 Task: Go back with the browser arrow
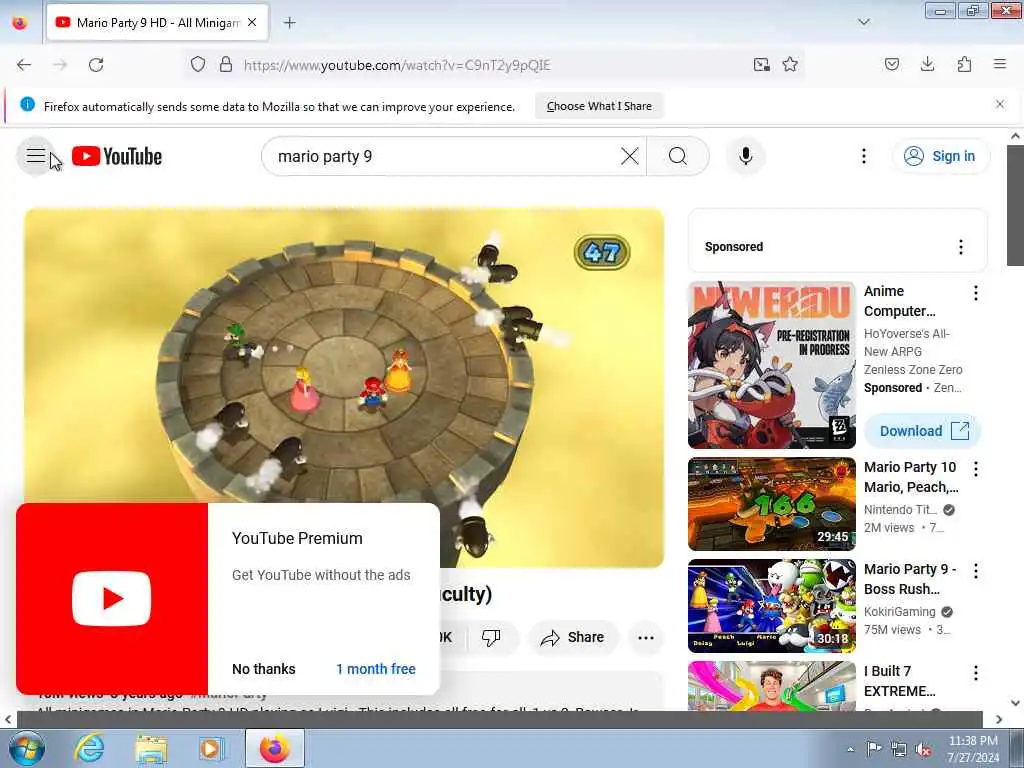point(24,65)
